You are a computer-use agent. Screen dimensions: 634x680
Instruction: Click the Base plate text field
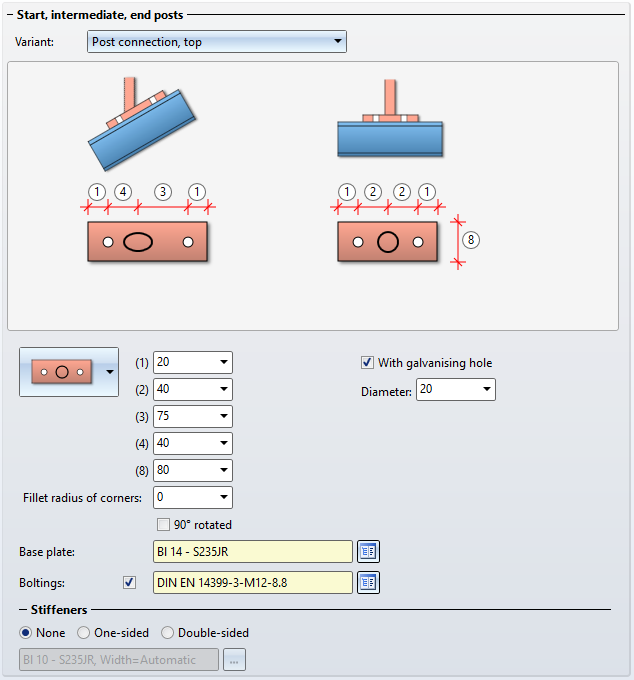252,551
